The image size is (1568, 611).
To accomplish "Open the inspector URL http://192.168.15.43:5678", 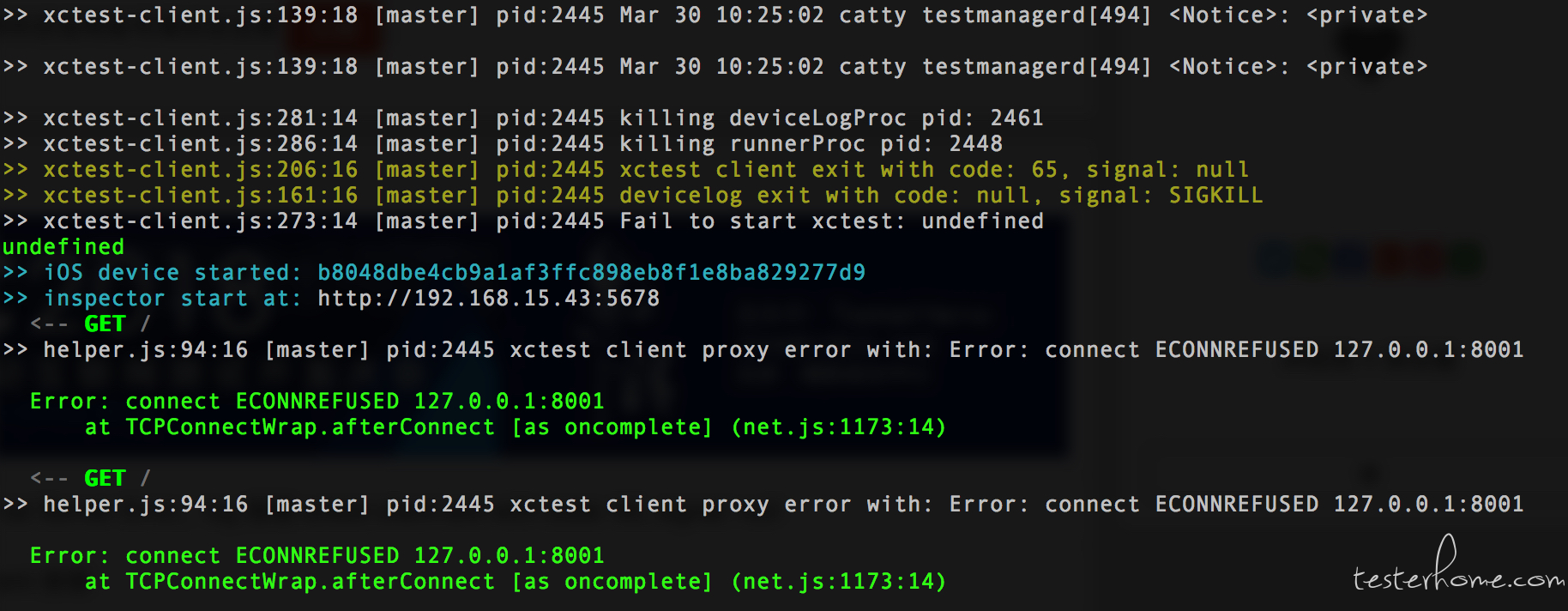I will [488, 299].
